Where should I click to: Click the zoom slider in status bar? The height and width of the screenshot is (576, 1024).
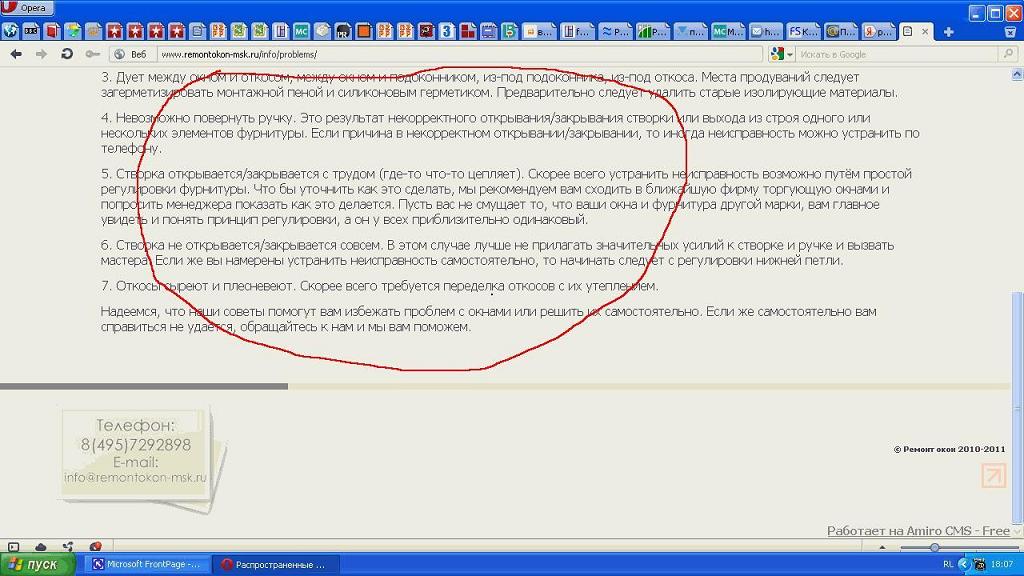click(959, 547)
